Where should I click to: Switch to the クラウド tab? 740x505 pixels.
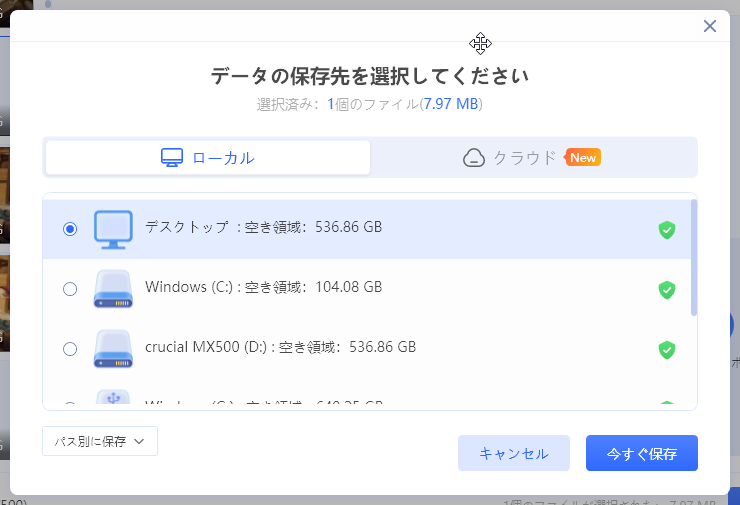tap(532, 158)
